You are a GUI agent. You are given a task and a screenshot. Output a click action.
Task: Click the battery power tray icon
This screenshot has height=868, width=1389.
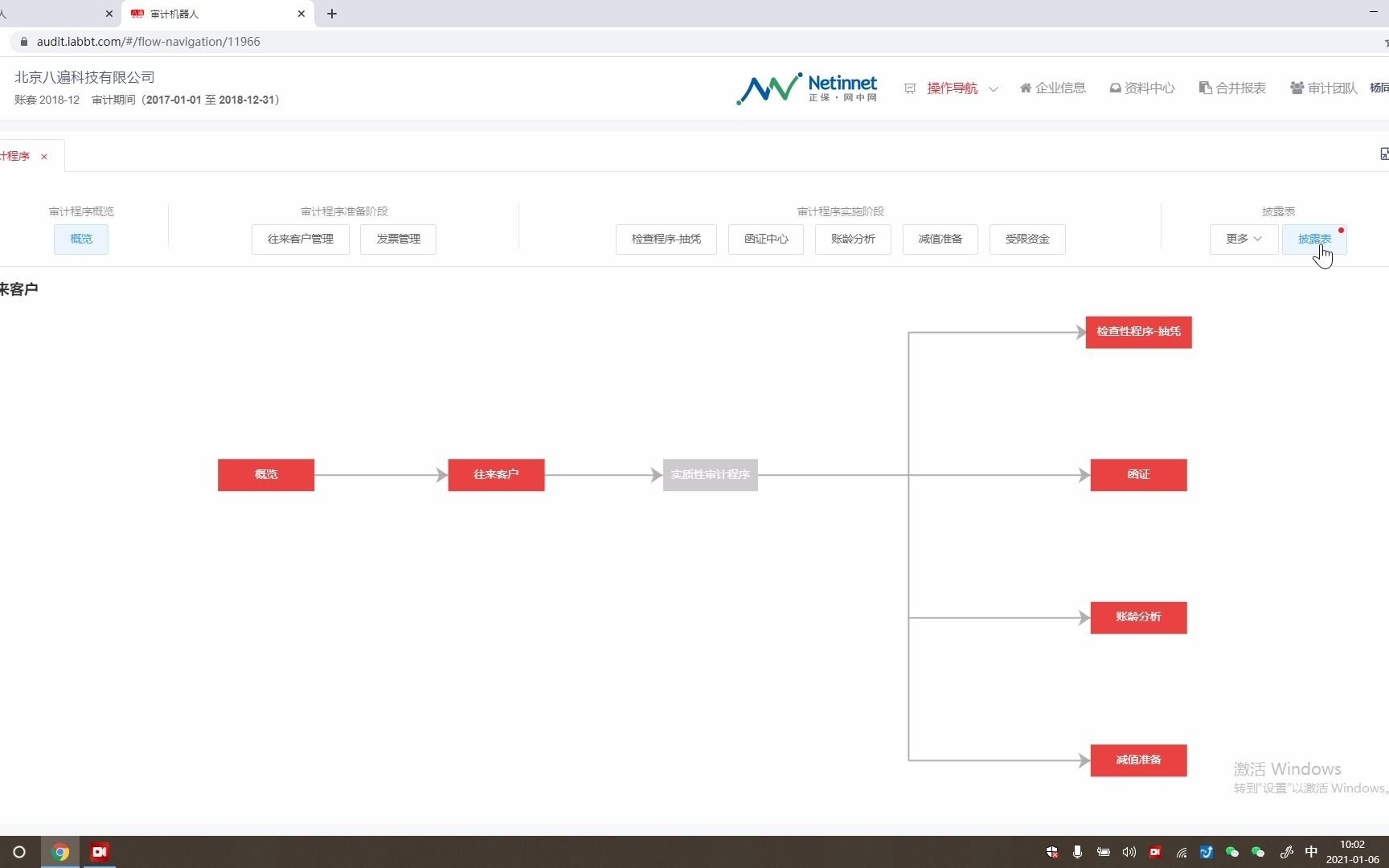coord(1104,852)
